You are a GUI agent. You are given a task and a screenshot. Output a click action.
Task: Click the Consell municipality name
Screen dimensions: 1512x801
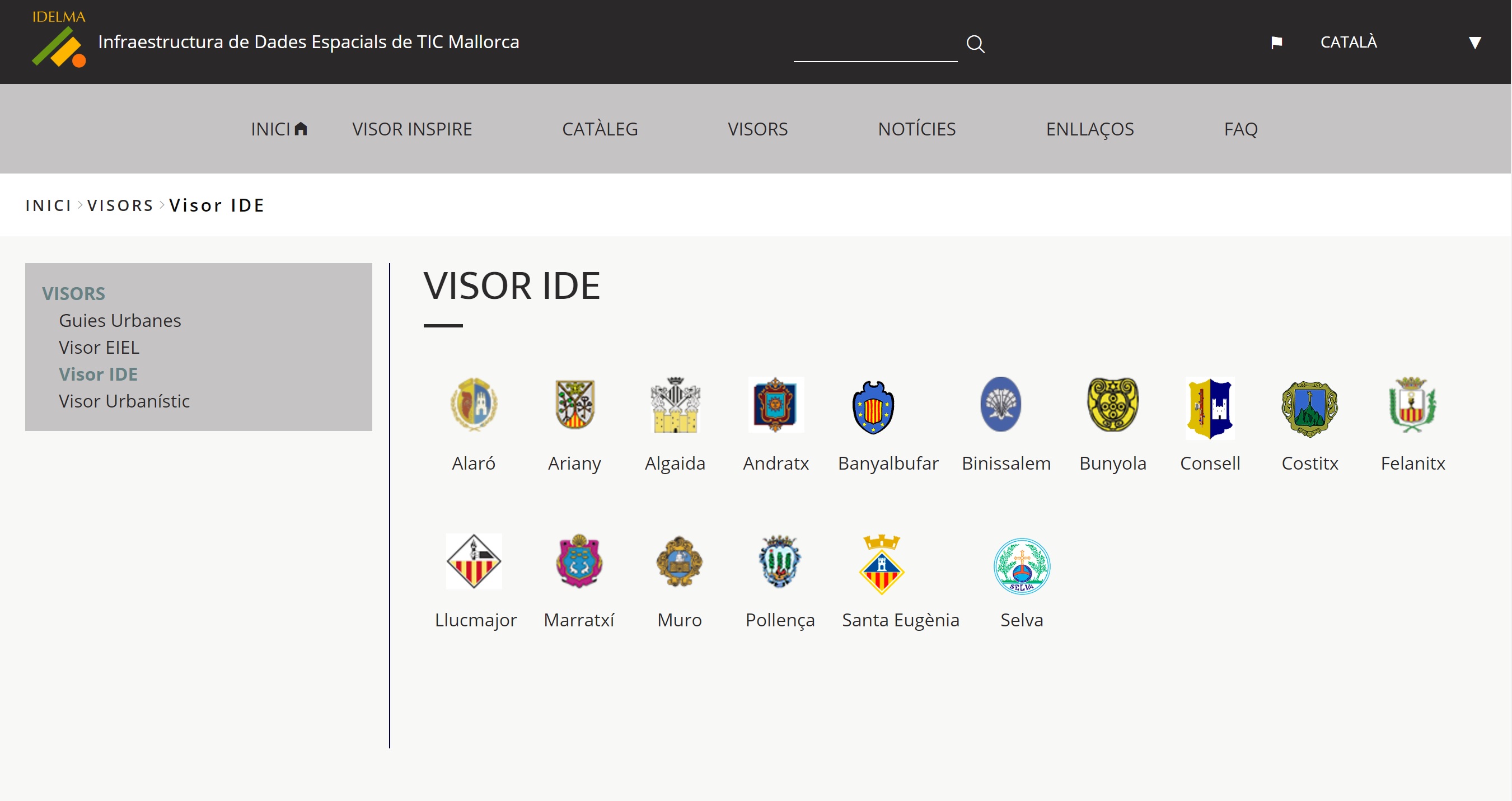click(x=1210, y=463)
